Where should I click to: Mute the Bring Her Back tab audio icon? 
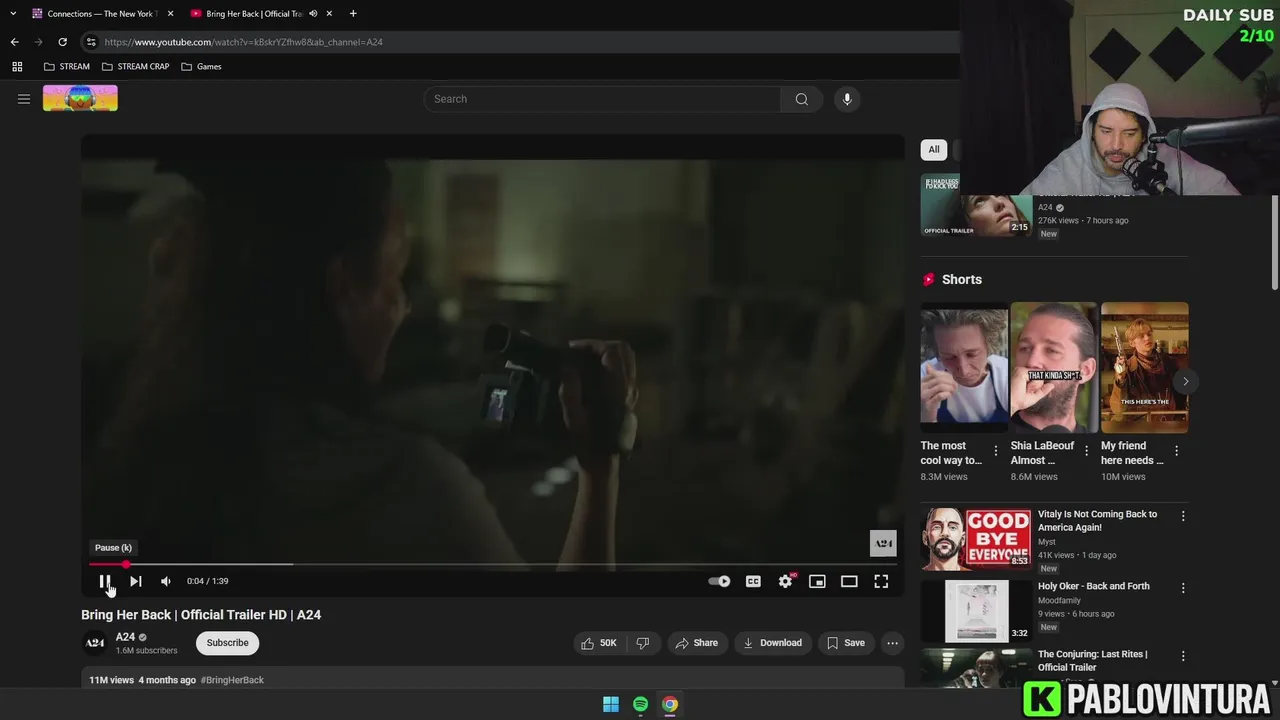pos(313,14)
